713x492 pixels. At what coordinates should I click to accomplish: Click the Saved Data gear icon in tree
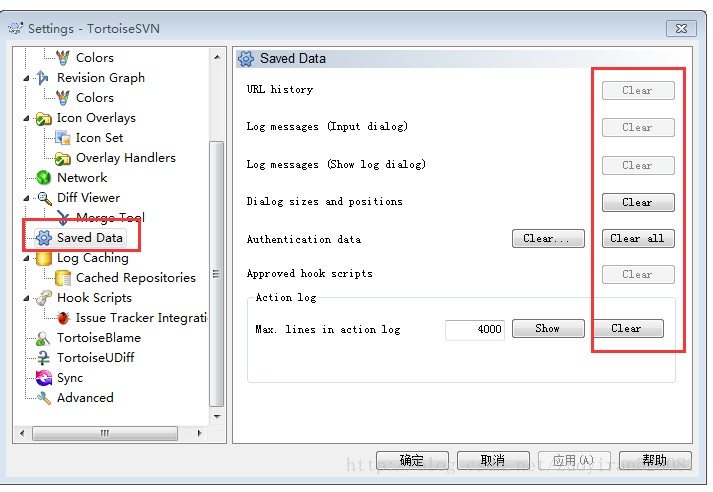tap(44, 237)
